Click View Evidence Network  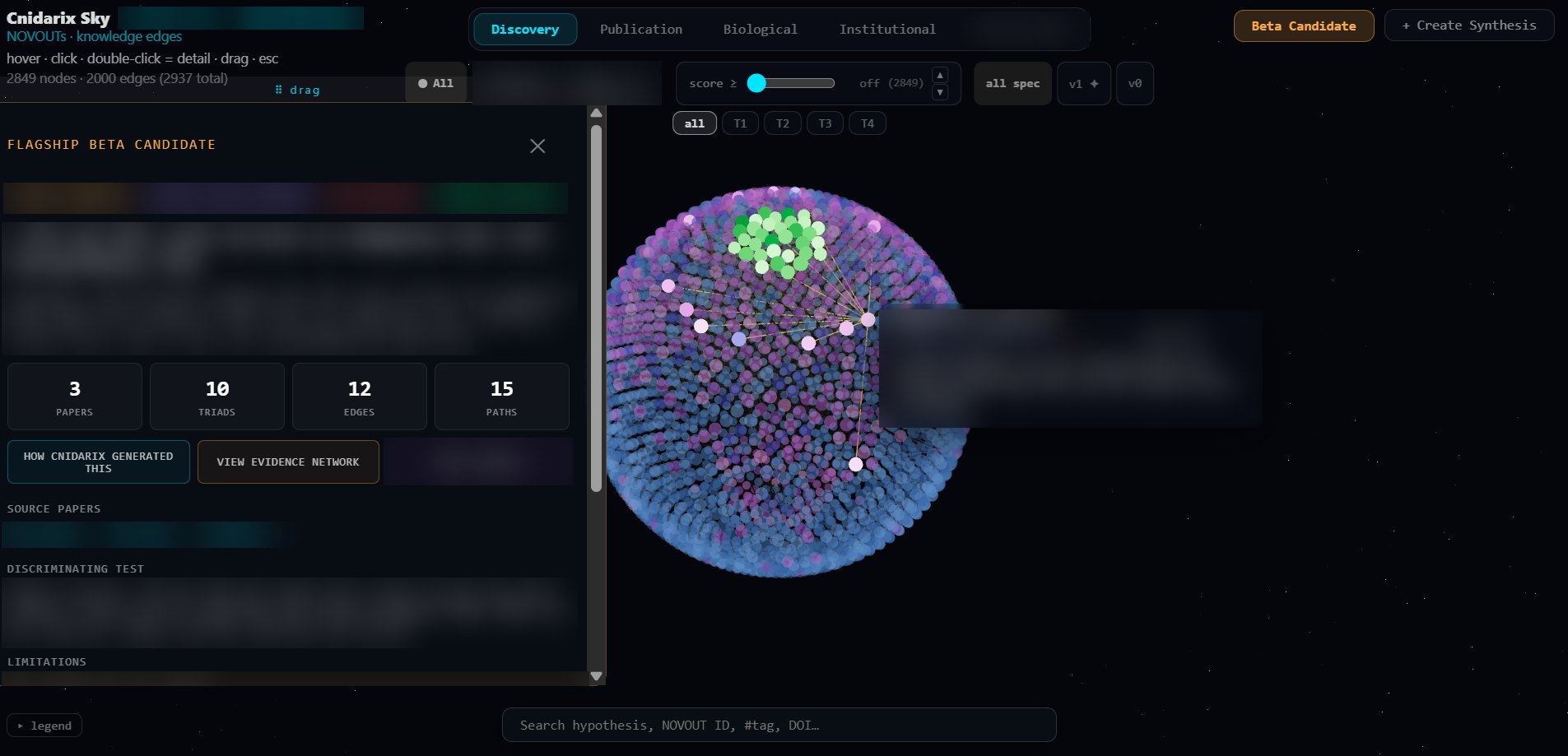click(288, 461)
